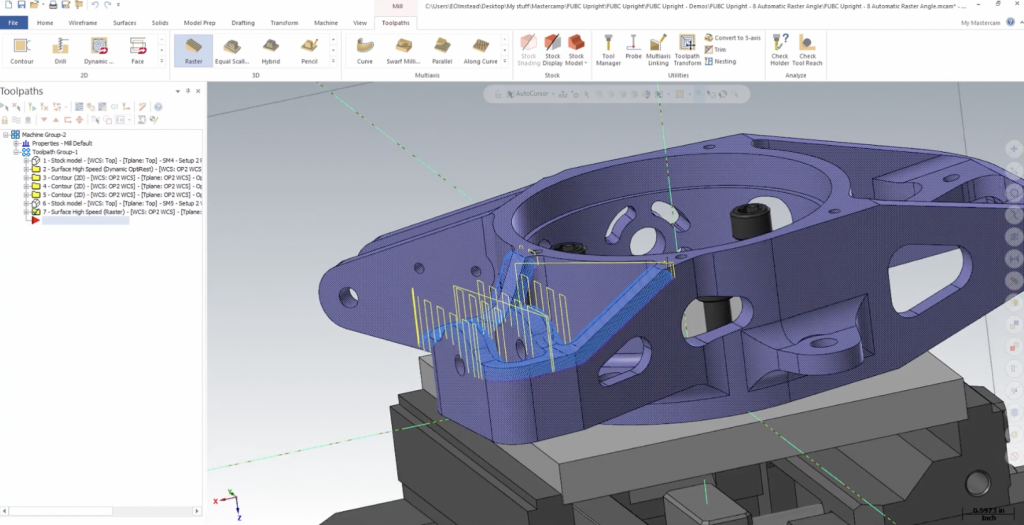
Task: Select the Contour 2D toolpath icon
Action: click(22, 51)
